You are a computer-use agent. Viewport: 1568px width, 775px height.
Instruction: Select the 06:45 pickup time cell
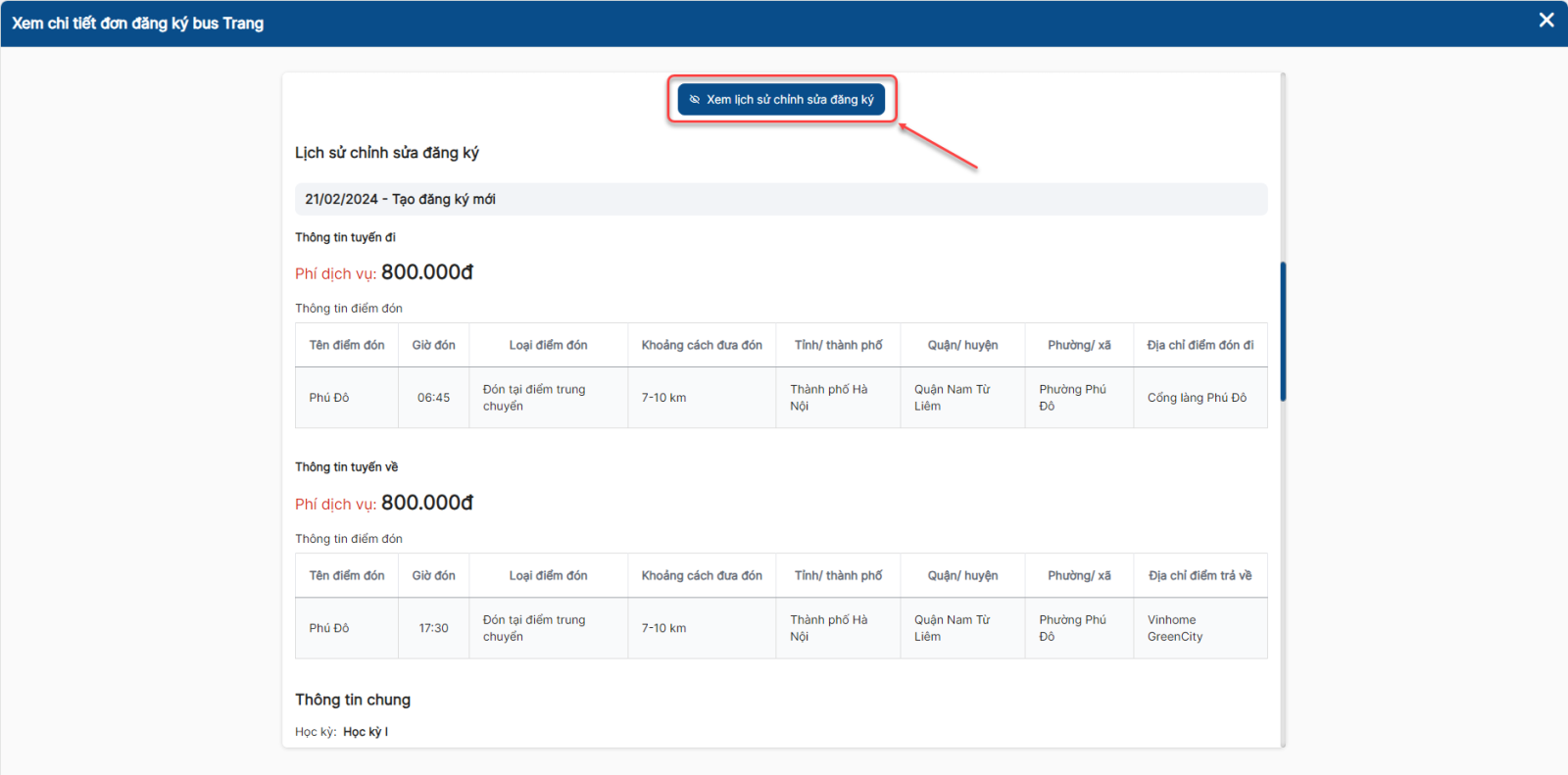tap(433, 398)
